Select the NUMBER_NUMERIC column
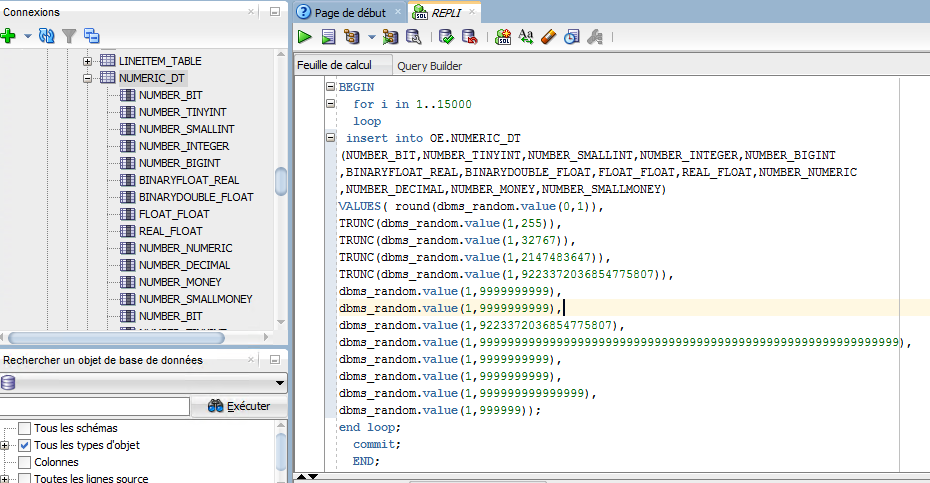This screenshot has height=483, width=930. (x=185, y=248)
